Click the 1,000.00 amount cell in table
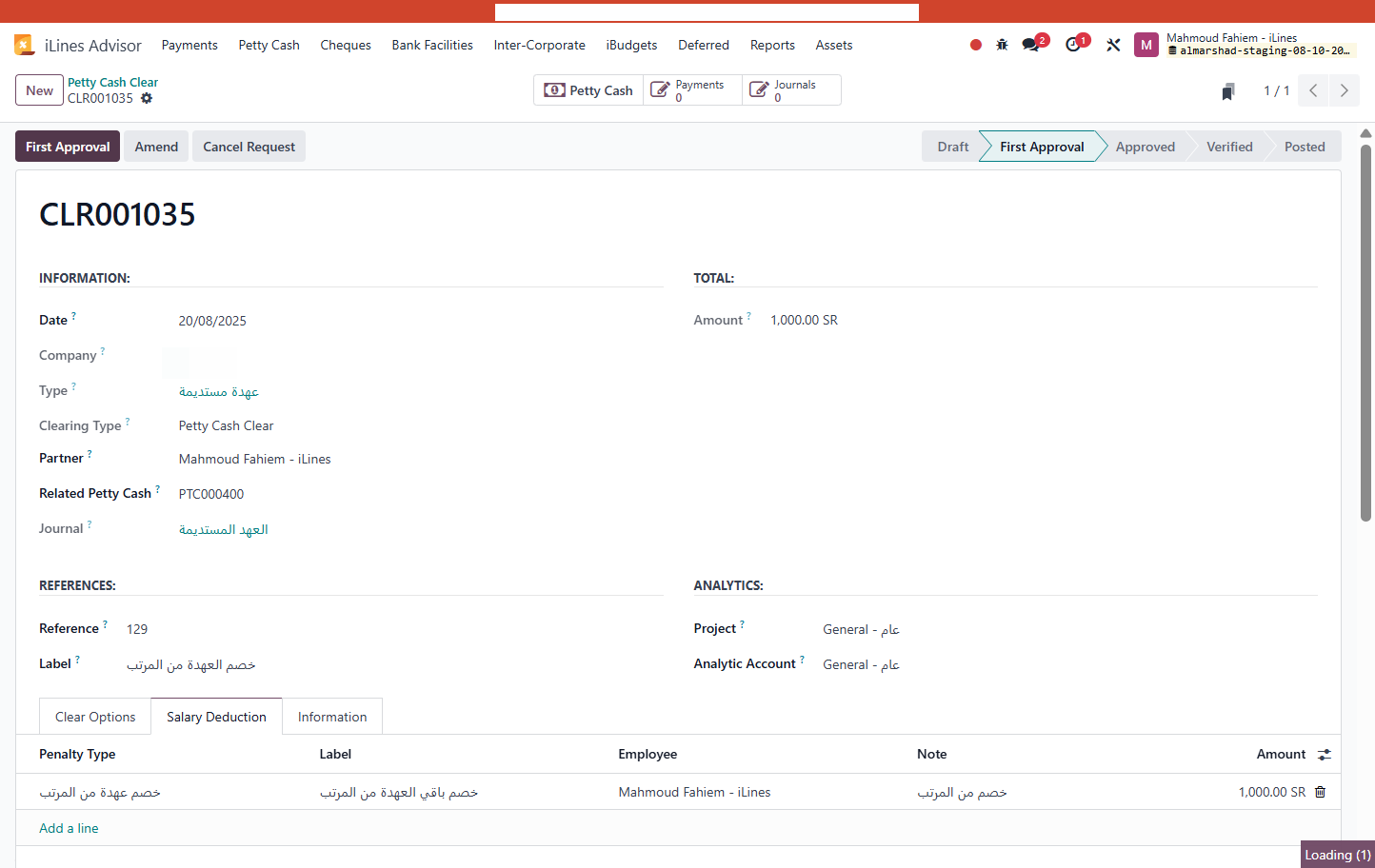Screen dimensions: 1375x868 pyautogui.click(x=1272, y=792)
